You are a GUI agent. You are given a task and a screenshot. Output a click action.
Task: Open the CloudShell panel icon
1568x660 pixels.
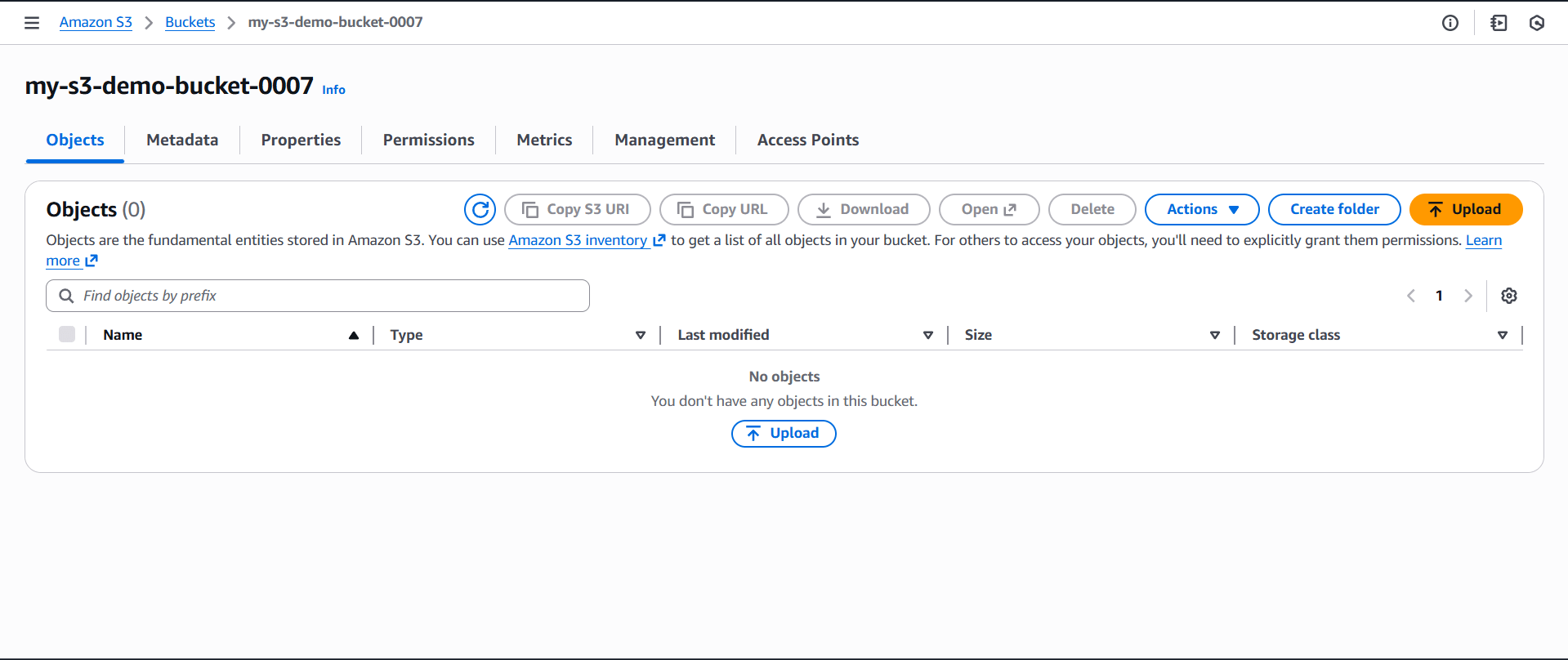tap(1499, 23)
